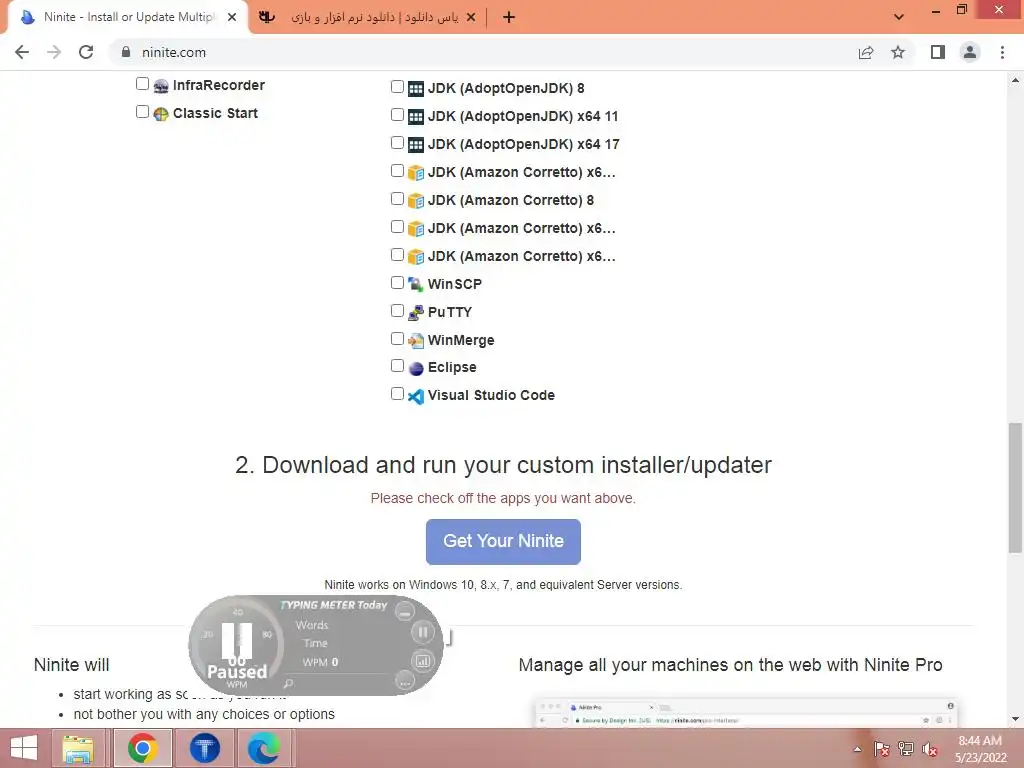Click the muted volume tray icon
This screenshot has width=1024, height=768.
(x=929, y=749)
